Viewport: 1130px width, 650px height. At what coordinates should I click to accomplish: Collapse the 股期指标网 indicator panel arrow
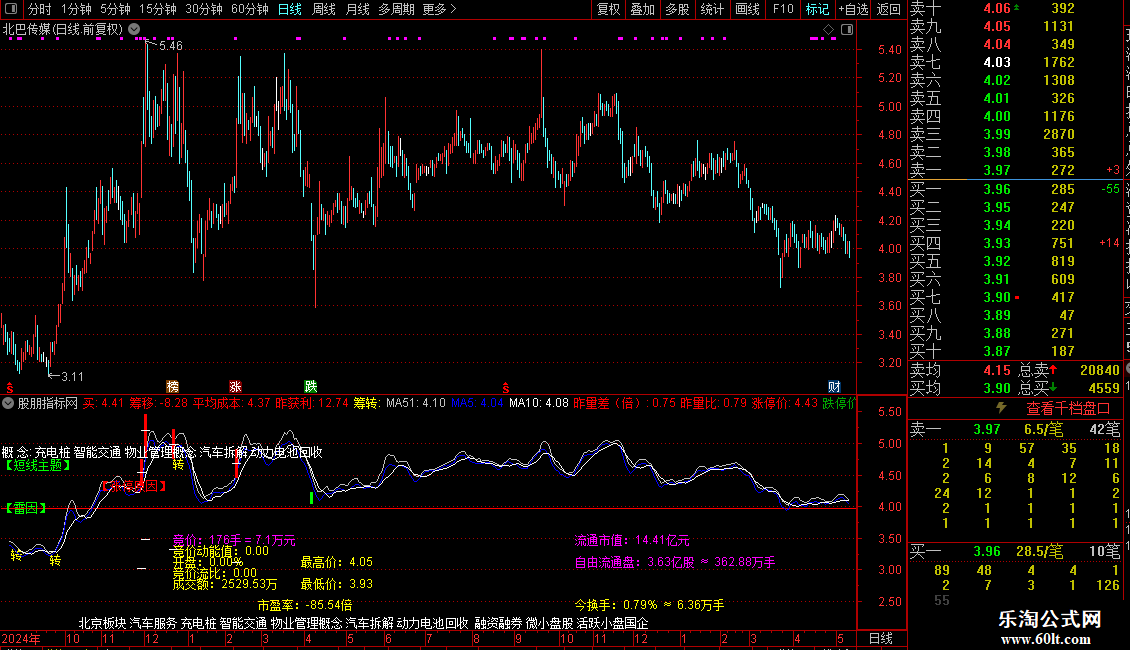8,403
